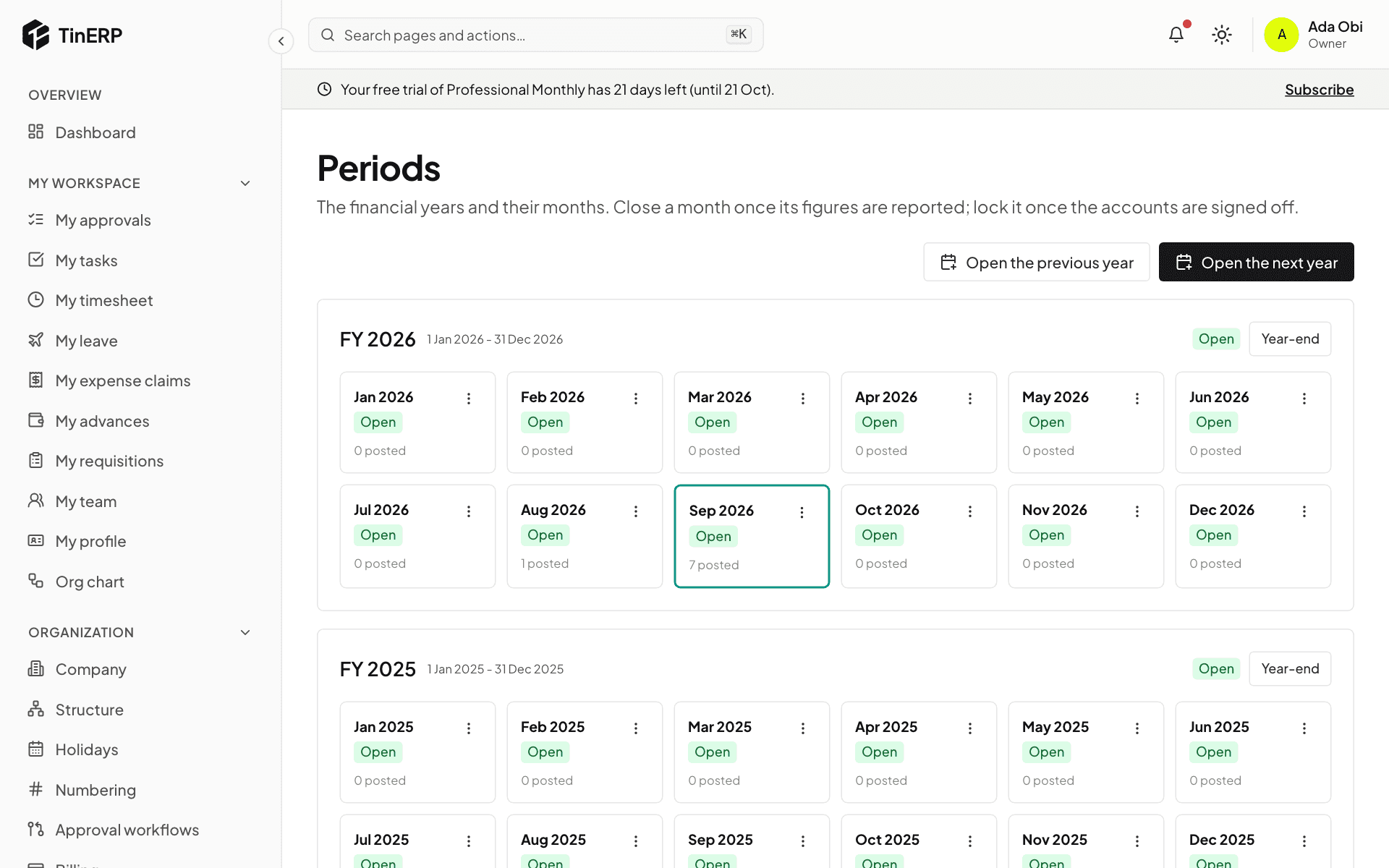Click the FY 2025 Open status badge

point(1216,668)
